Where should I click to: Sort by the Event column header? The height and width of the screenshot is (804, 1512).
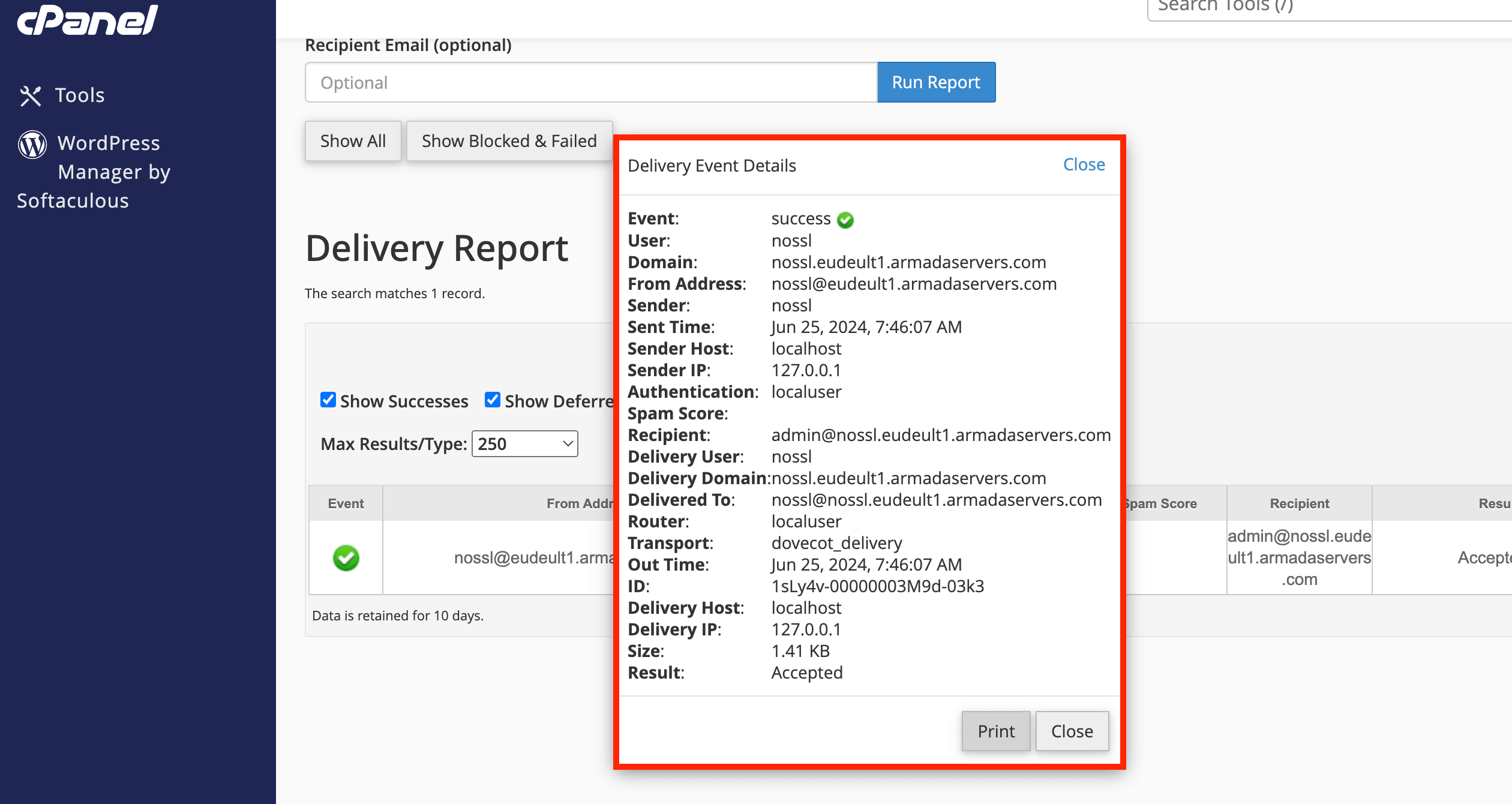[346, 503]
